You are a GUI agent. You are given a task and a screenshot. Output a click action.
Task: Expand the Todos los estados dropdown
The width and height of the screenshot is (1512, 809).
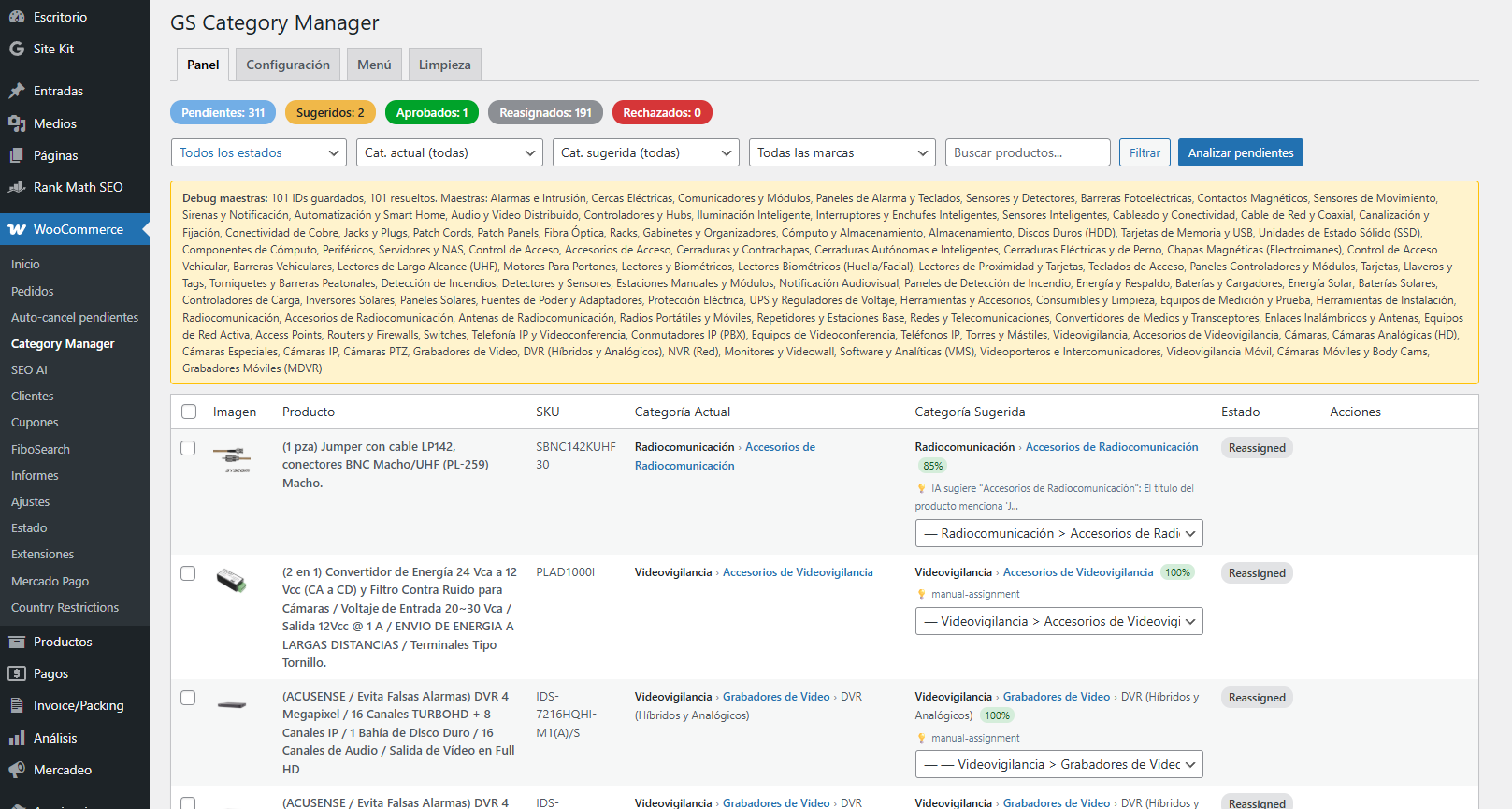(258, 152)
